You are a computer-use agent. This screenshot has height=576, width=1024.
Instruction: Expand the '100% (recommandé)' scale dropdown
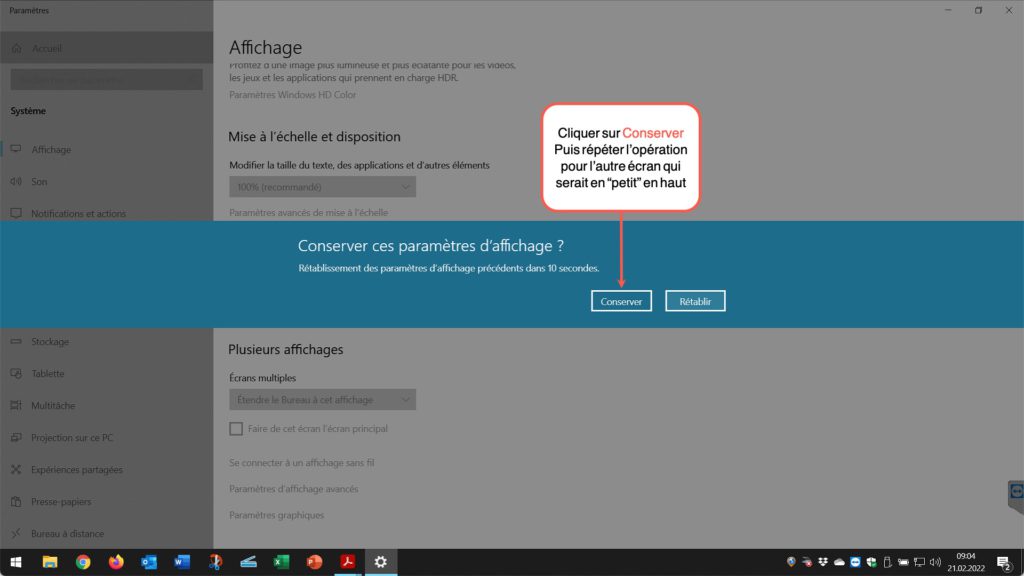(x=322, y=187)
